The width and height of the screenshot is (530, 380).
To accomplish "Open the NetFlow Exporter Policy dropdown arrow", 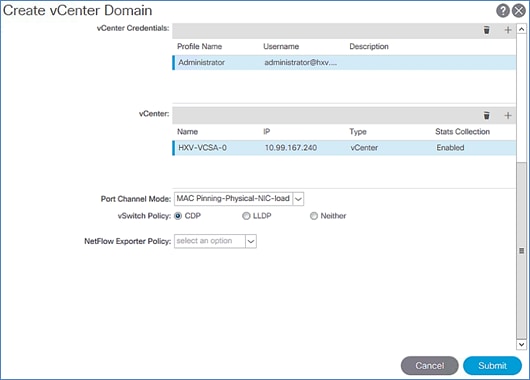I will click(251, 241).
